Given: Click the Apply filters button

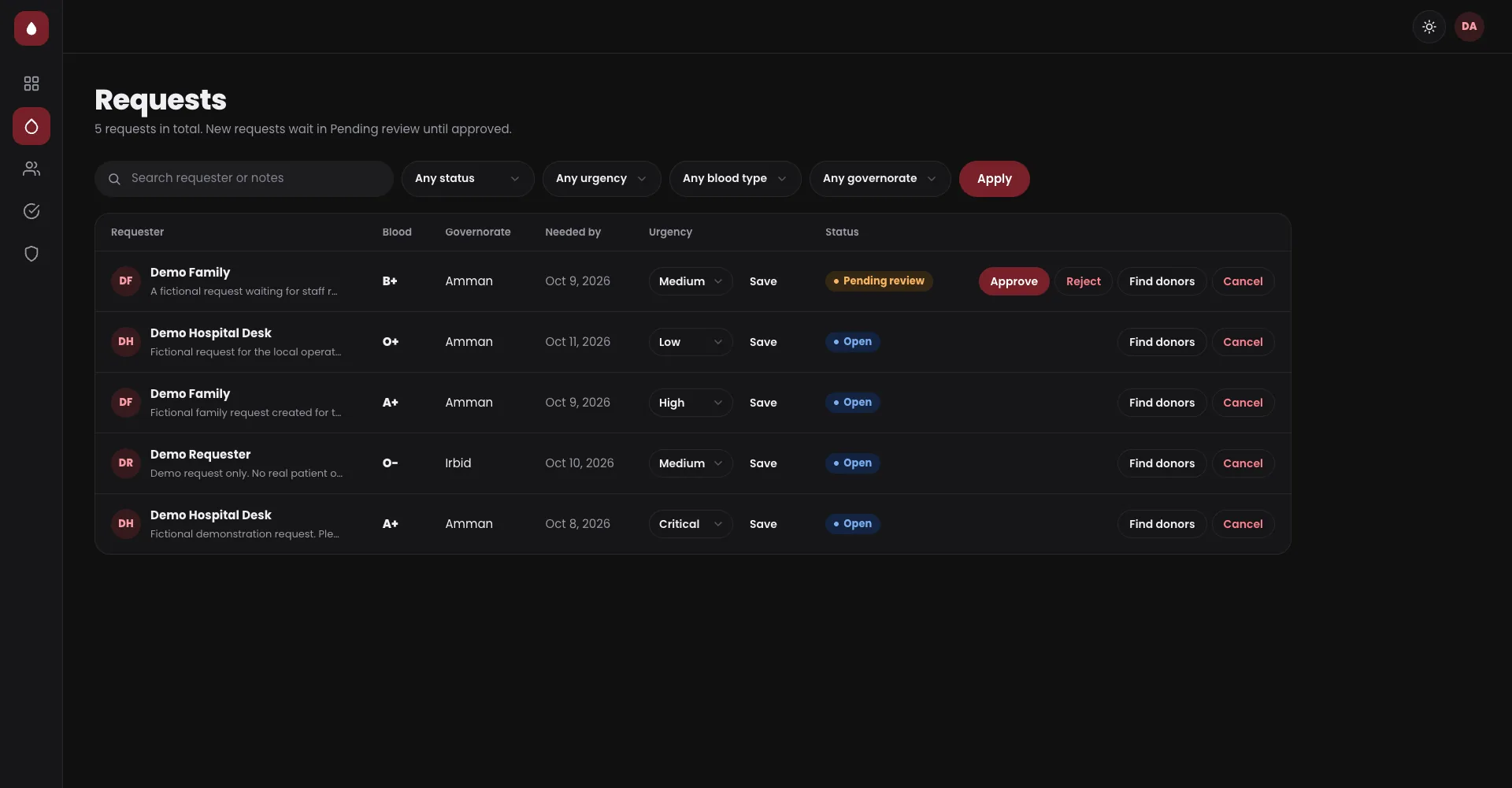Looking at the screenshot, I should [994, 179].
